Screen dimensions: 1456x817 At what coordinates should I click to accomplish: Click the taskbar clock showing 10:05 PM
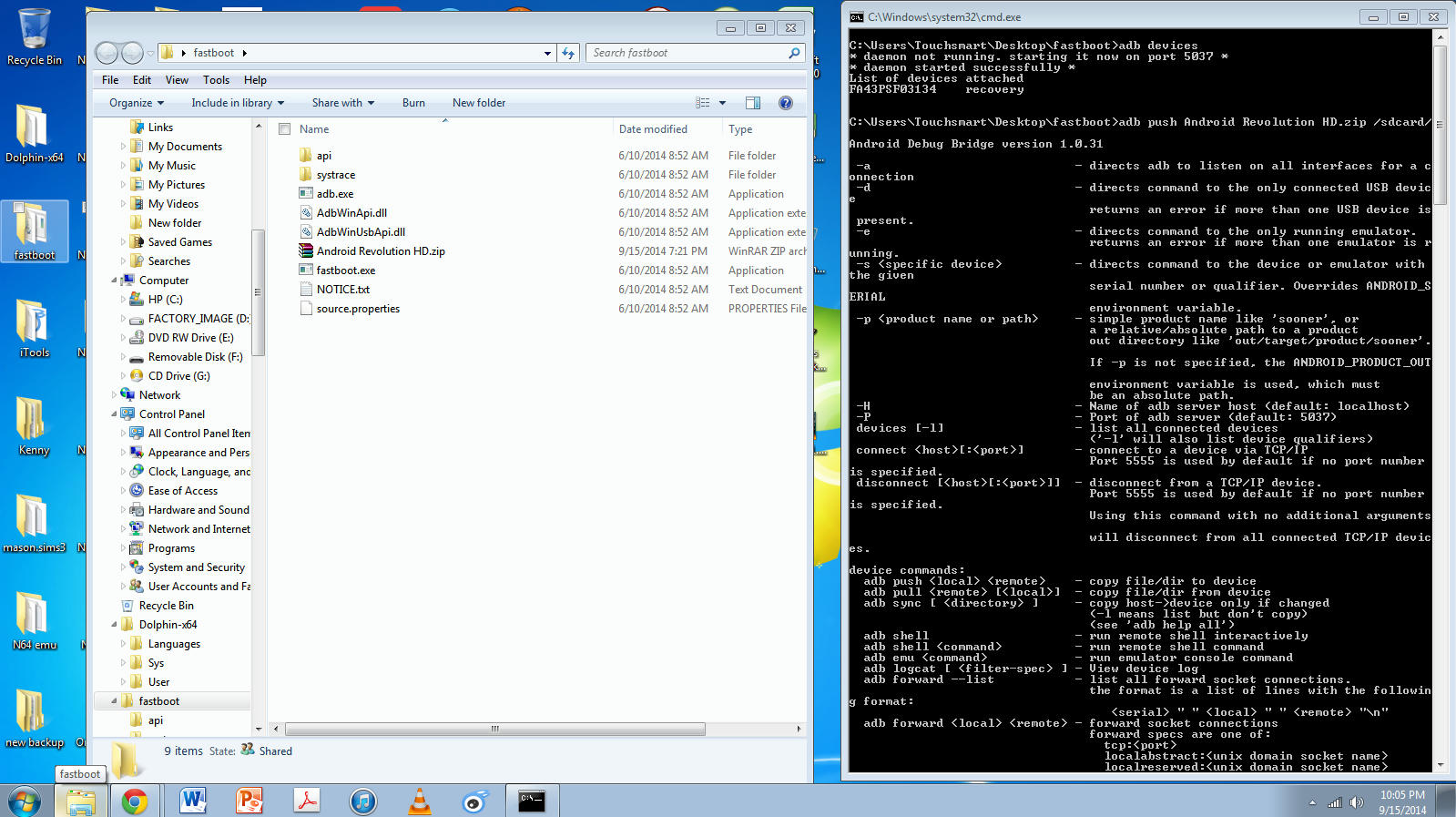tap(1402, 802)
